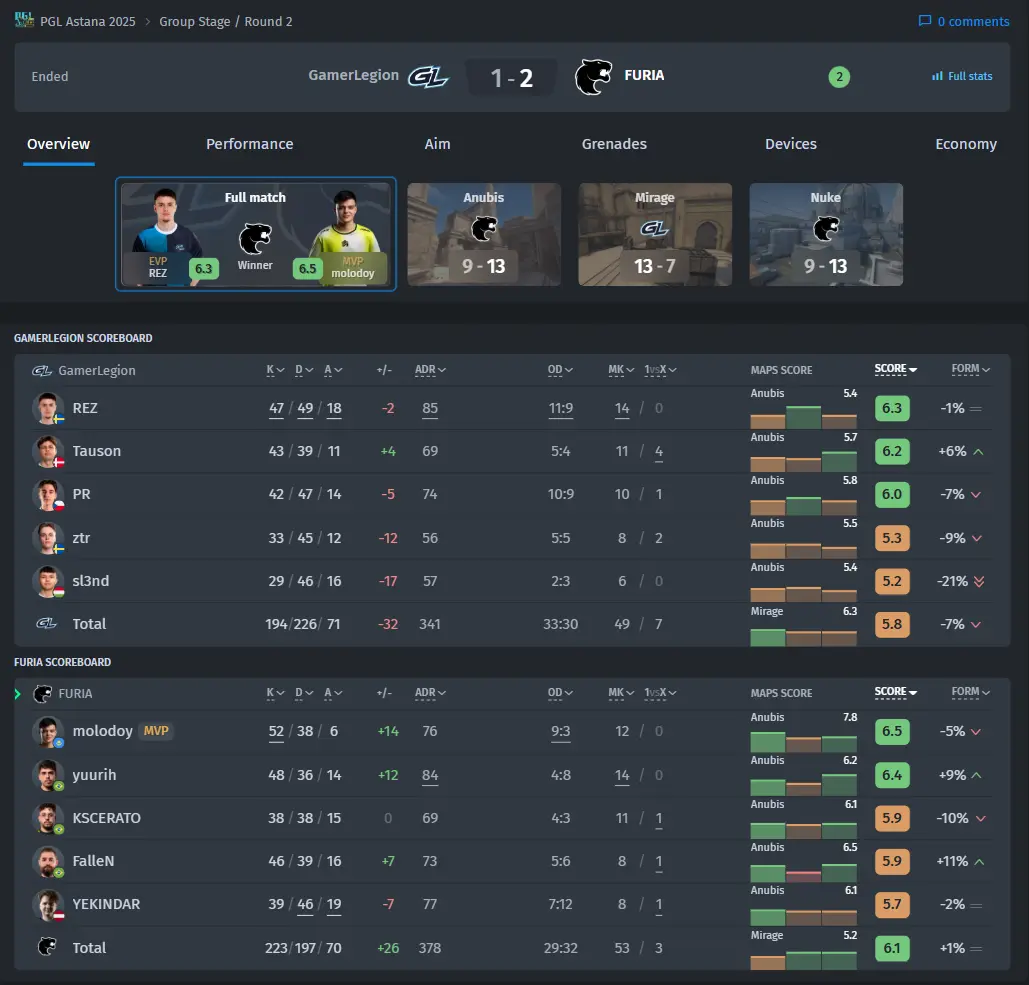Click Tauson's upward form arrow

pyautogui.click(x=978, y=451)
